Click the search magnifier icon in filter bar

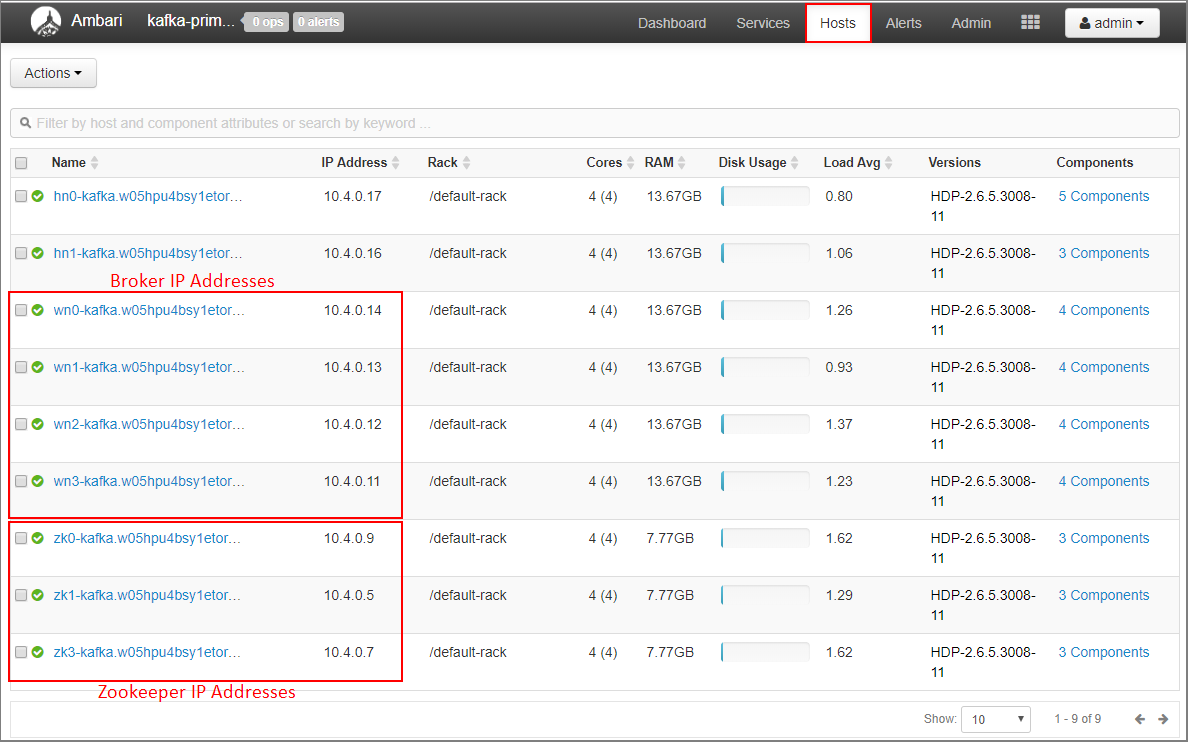pos(25,122)
